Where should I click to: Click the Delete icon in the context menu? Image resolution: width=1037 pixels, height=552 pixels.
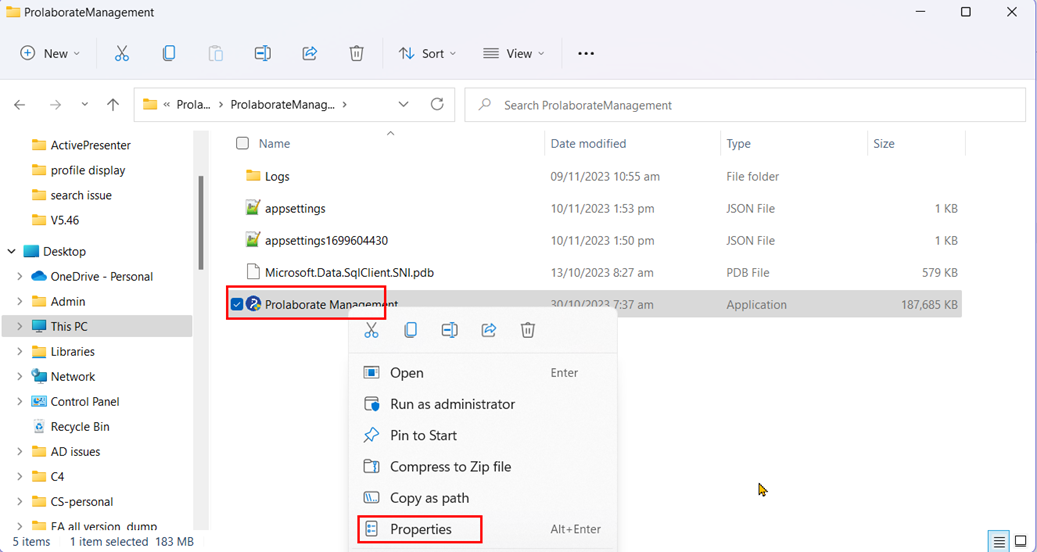(x=528, y=330)
